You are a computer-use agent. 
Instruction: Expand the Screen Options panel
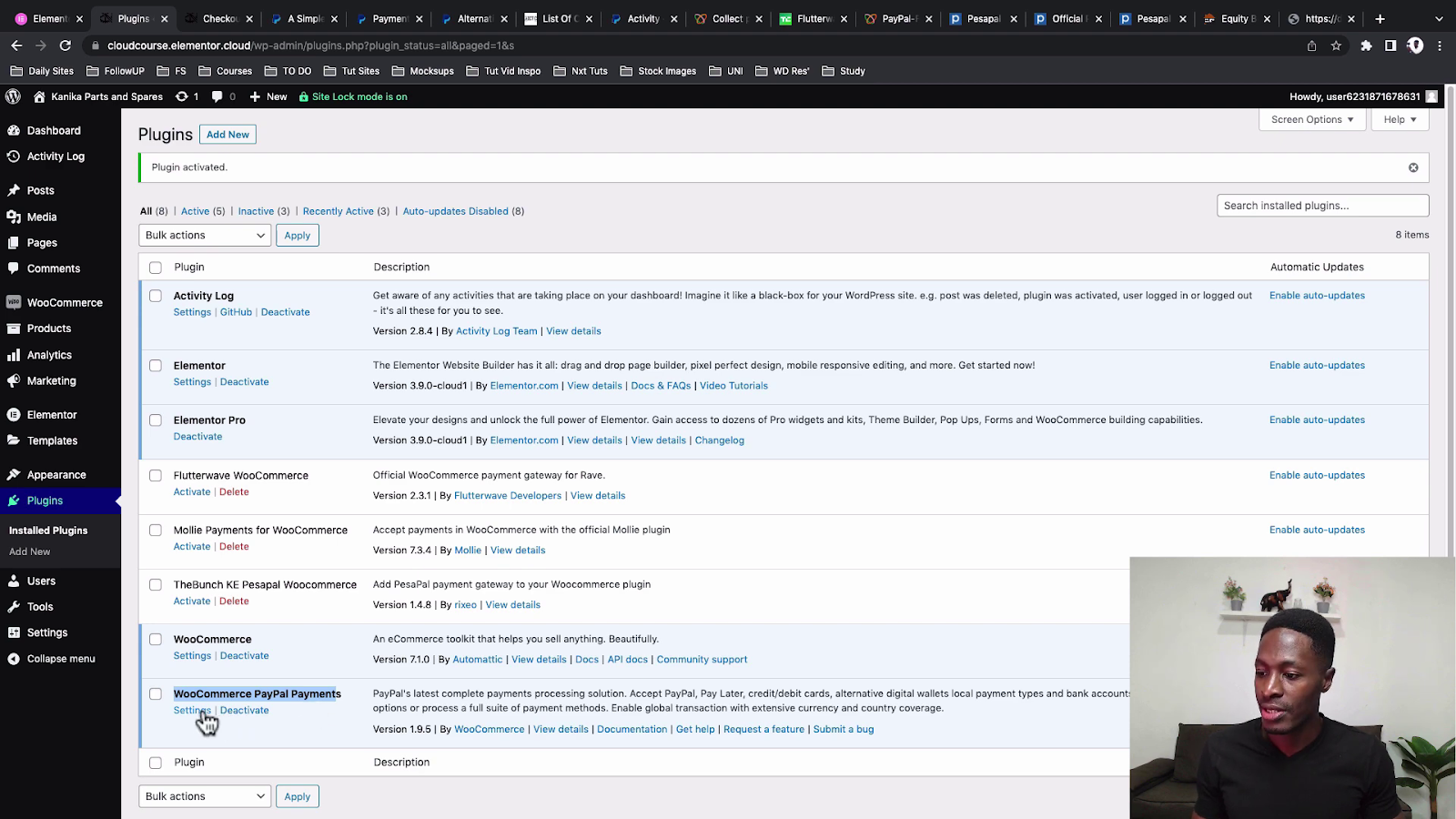1311,119
